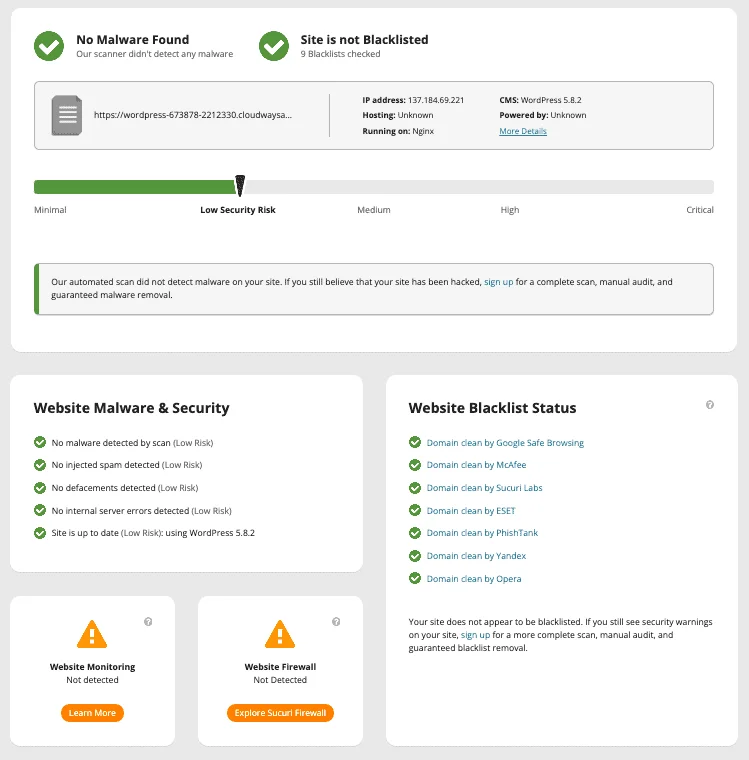Click the Learn More button

(x=92, y=713)
